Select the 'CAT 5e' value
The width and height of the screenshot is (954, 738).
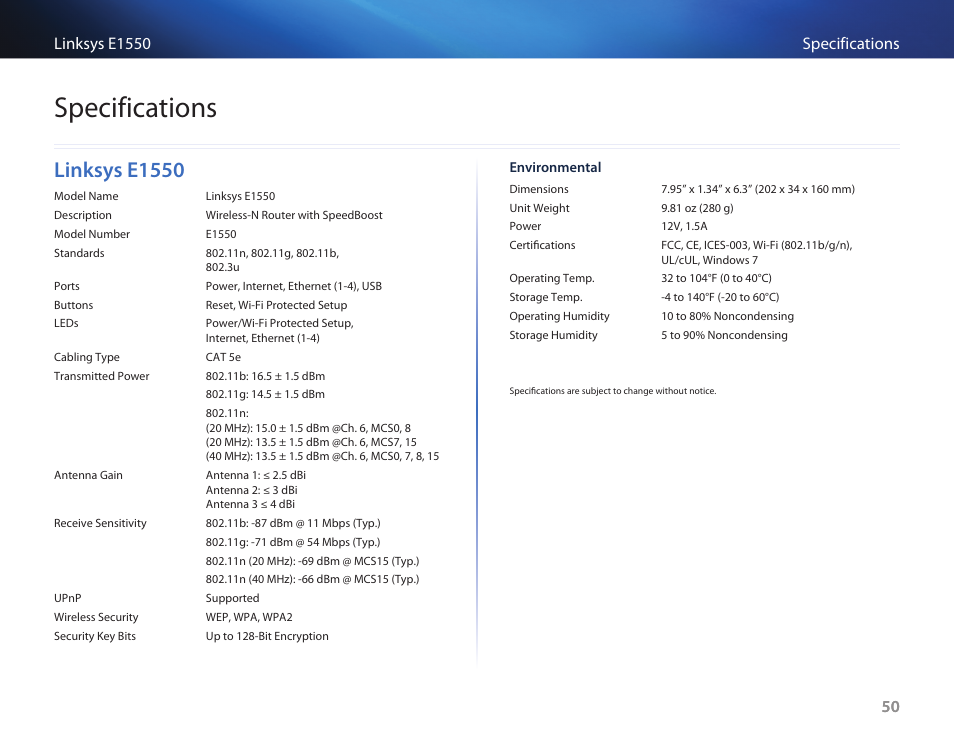tap(223, 357)
